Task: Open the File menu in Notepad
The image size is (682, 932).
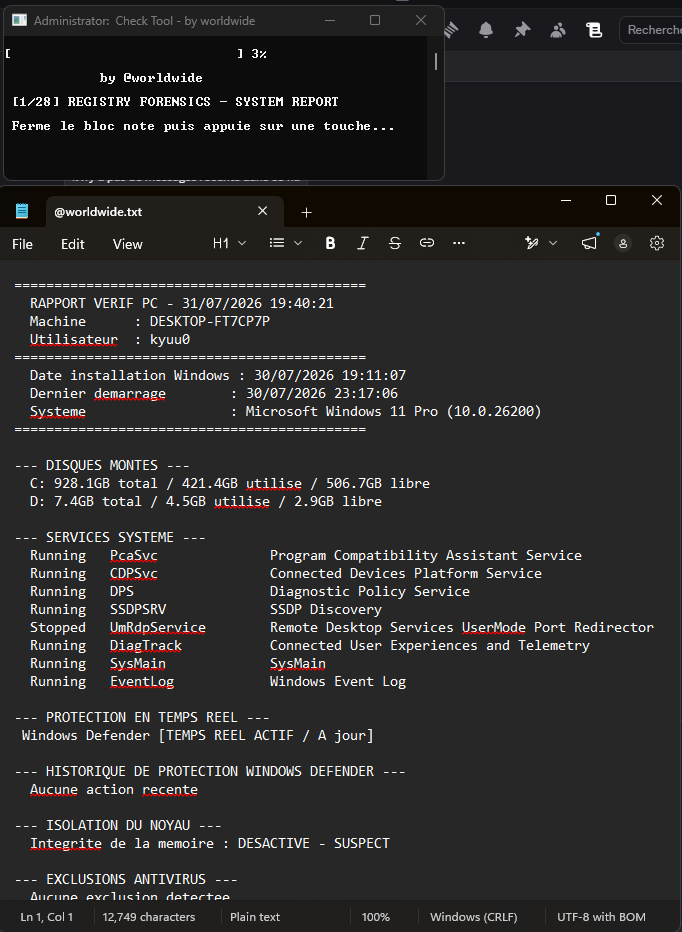Action: (x=23, y=244)
